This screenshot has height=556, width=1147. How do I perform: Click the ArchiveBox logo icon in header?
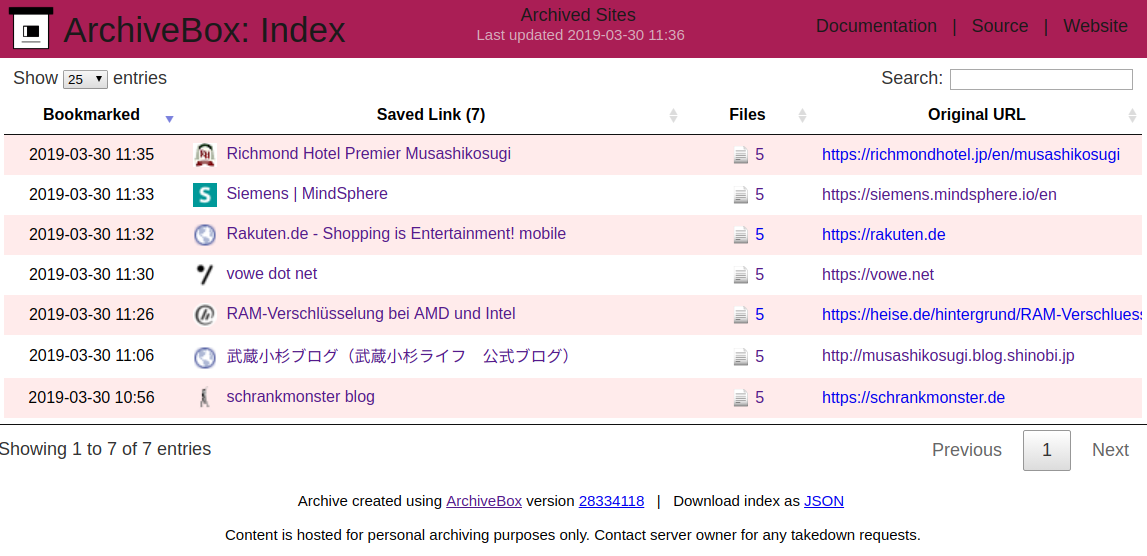pyautogui.click(x=32, y=29)
